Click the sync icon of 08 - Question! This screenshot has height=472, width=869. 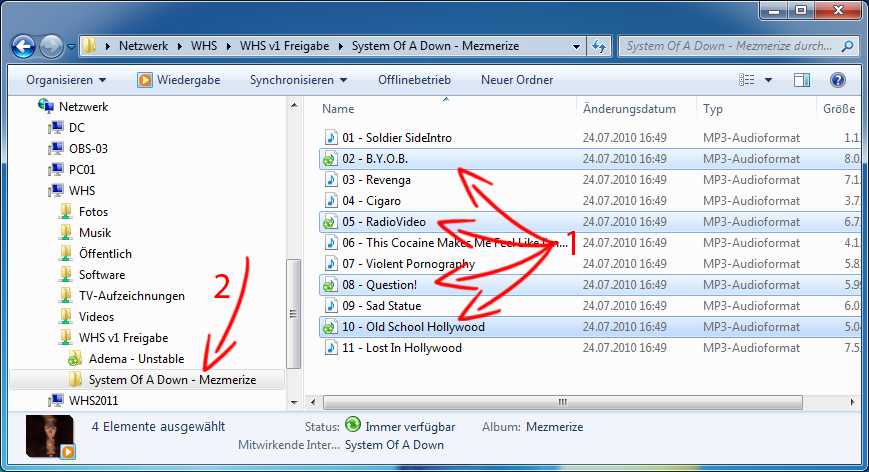[x=330, y=286]
